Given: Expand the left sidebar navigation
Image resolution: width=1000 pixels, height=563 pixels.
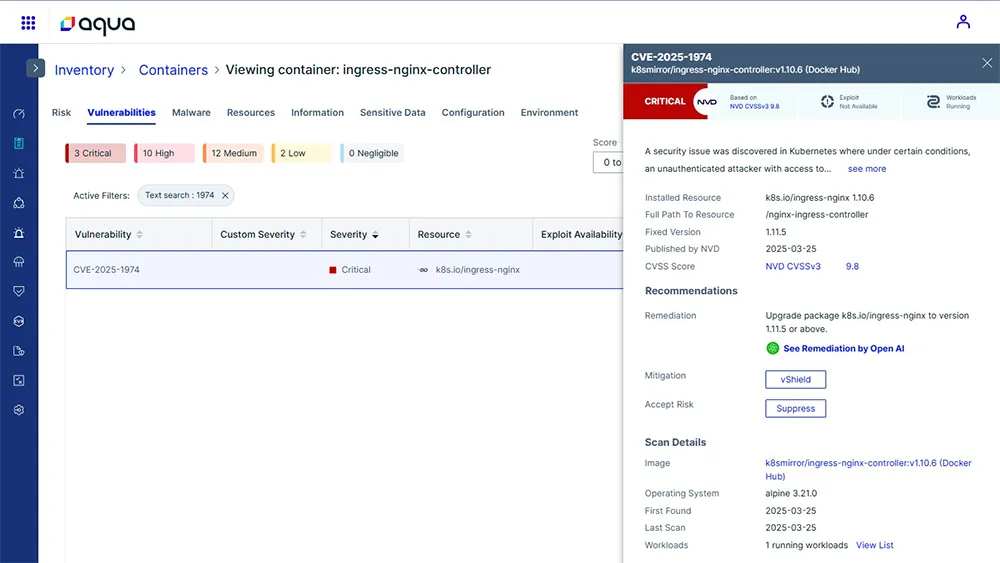Looking at the screenshot, I should point(36,68).
